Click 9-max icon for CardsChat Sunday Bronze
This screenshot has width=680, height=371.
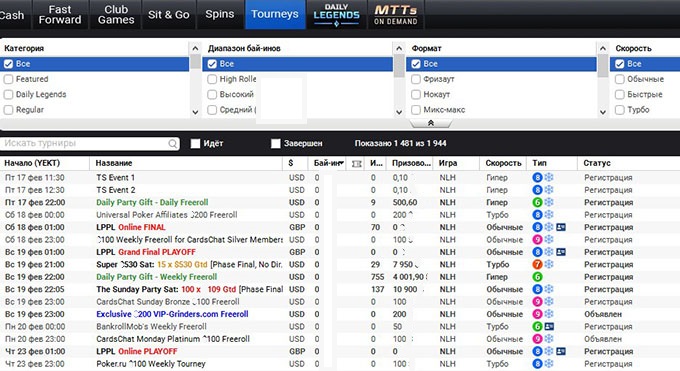[x=537, y=302]
